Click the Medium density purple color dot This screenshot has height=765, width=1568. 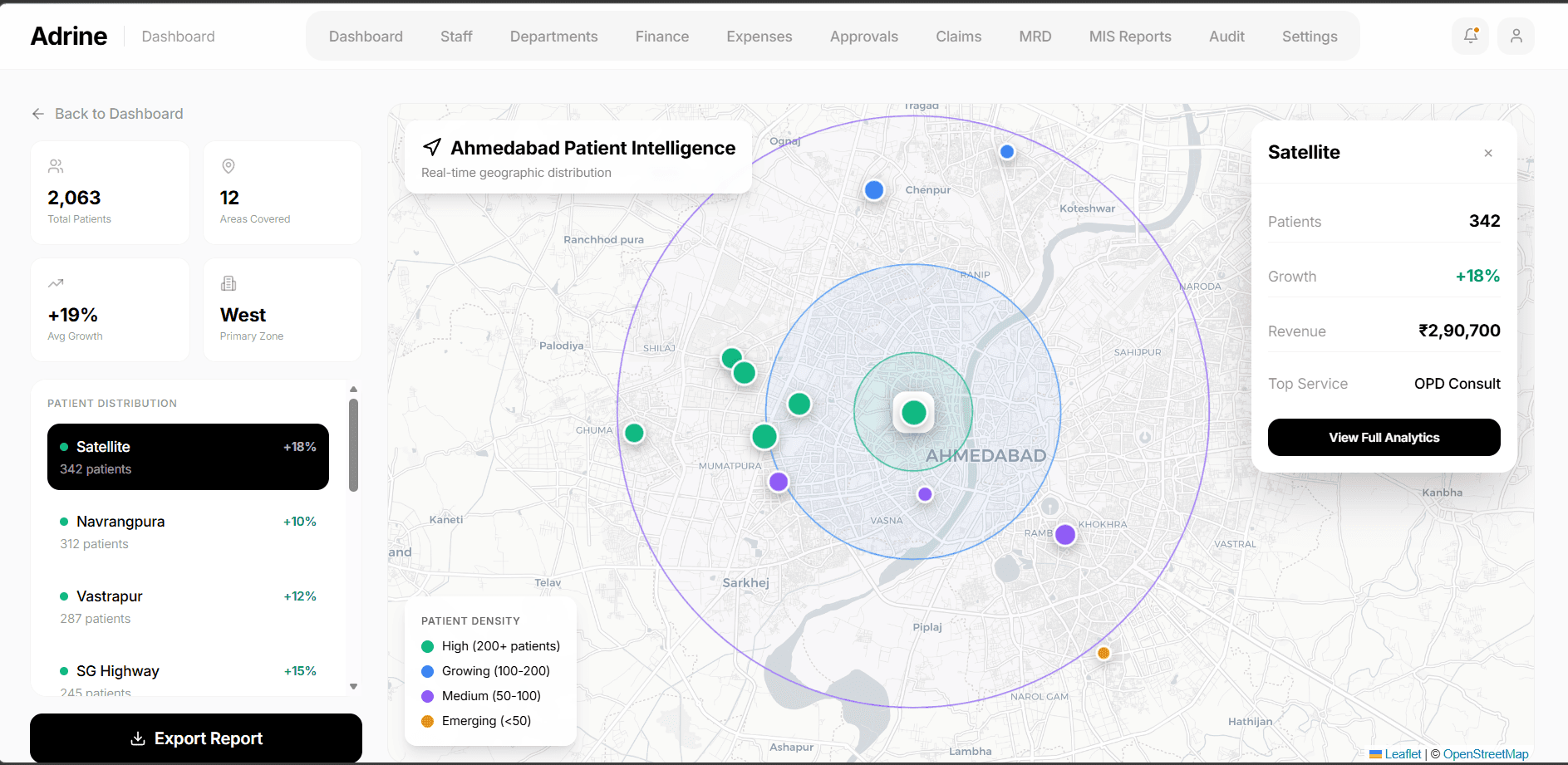tap(427, 695)
